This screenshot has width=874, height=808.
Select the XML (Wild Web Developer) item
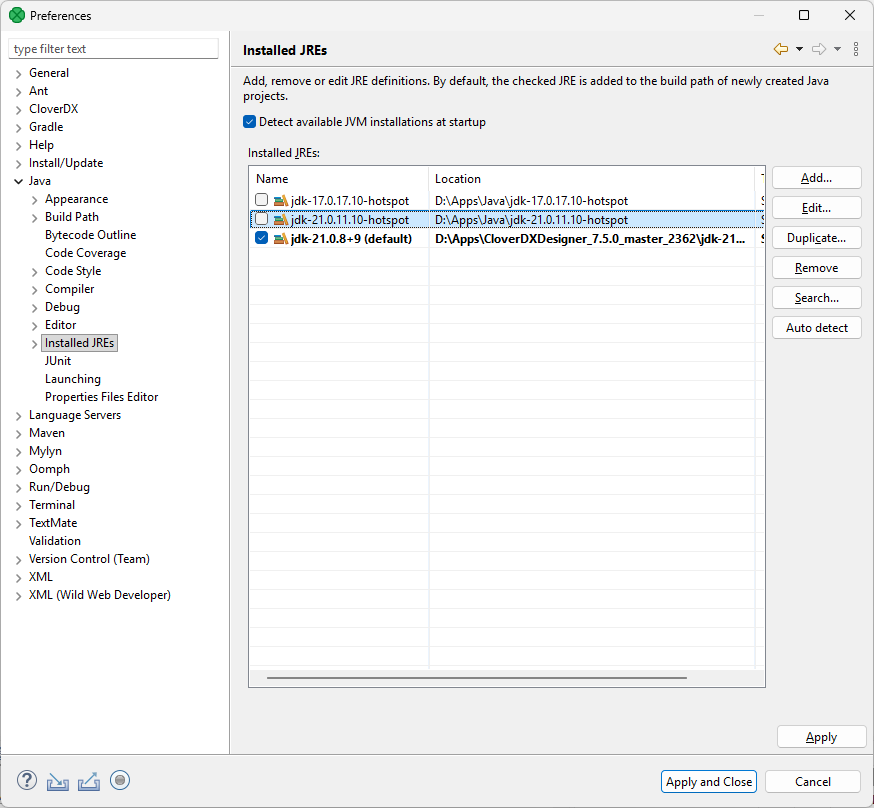[x=100, y=595]
